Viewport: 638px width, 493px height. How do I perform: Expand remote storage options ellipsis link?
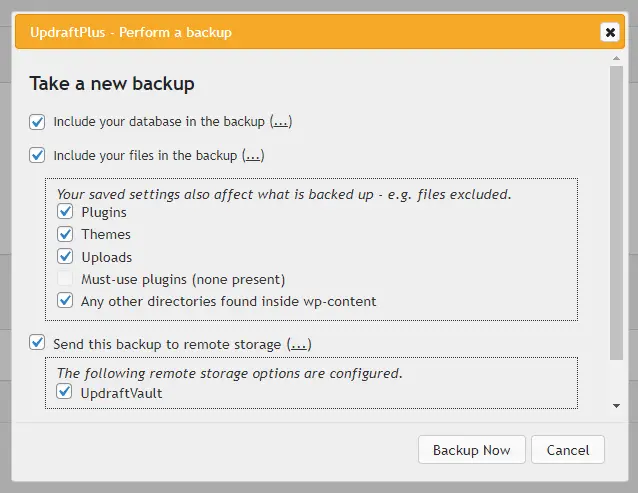point(300,344)
